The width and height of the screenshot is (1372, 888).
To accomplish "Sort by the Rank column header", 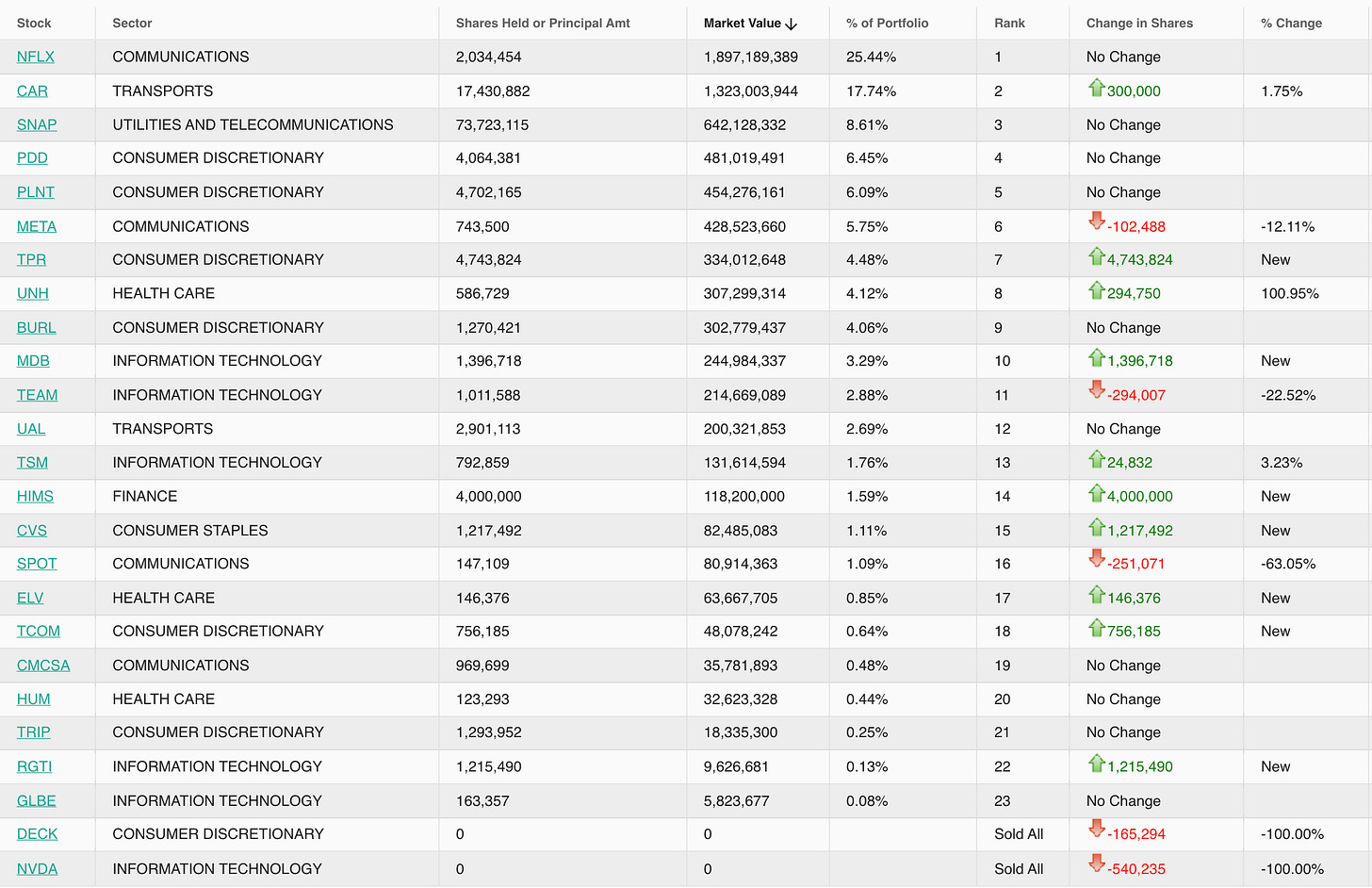I will point(1009,23).
